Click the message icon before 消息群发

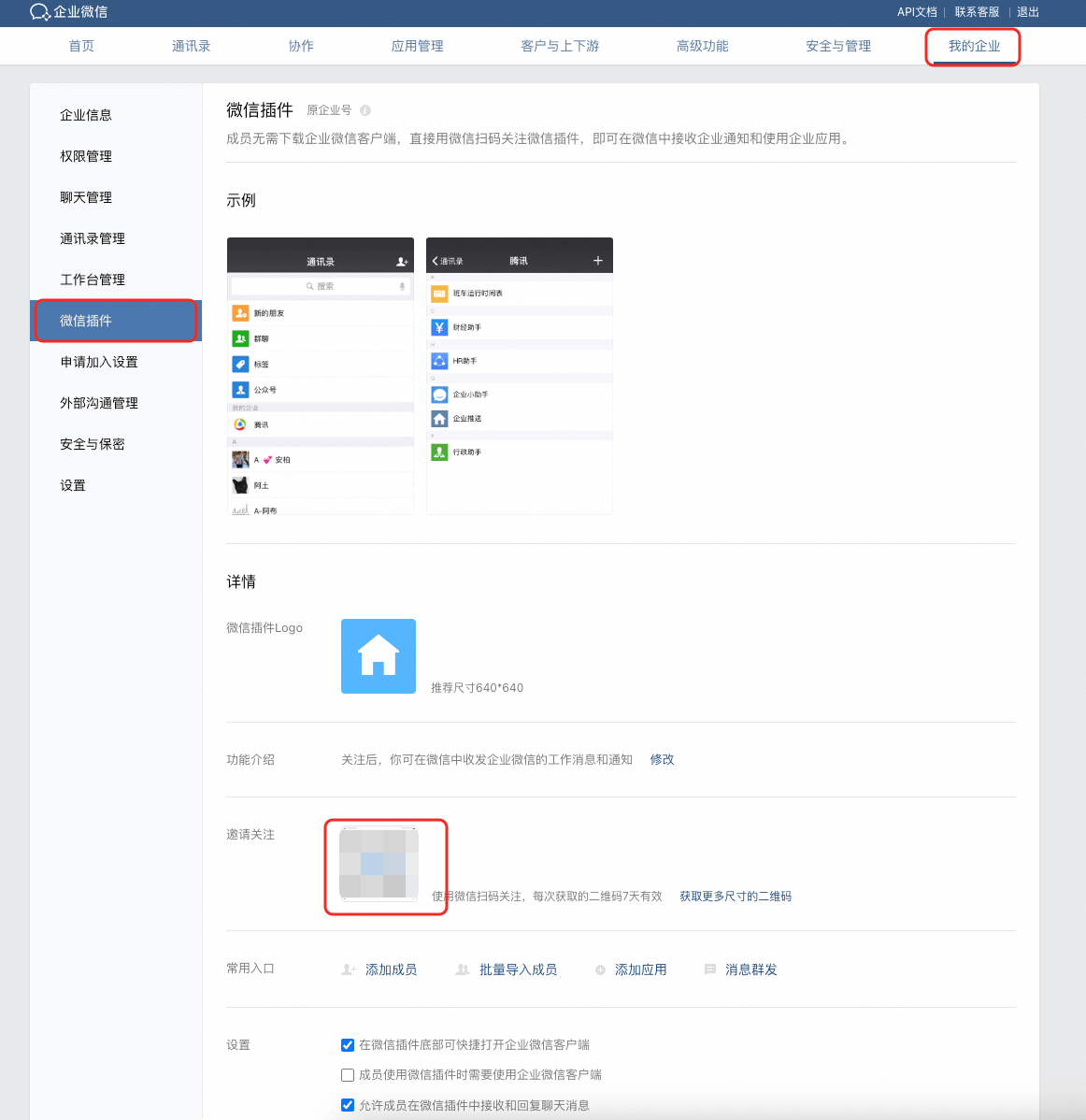coord(710,969)
